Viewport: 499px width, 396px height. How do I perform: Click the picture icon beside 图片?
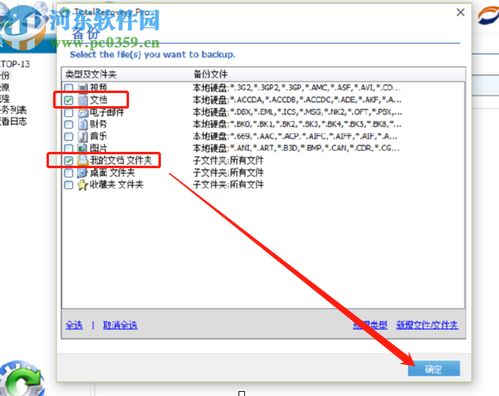(x=83, y=148)
